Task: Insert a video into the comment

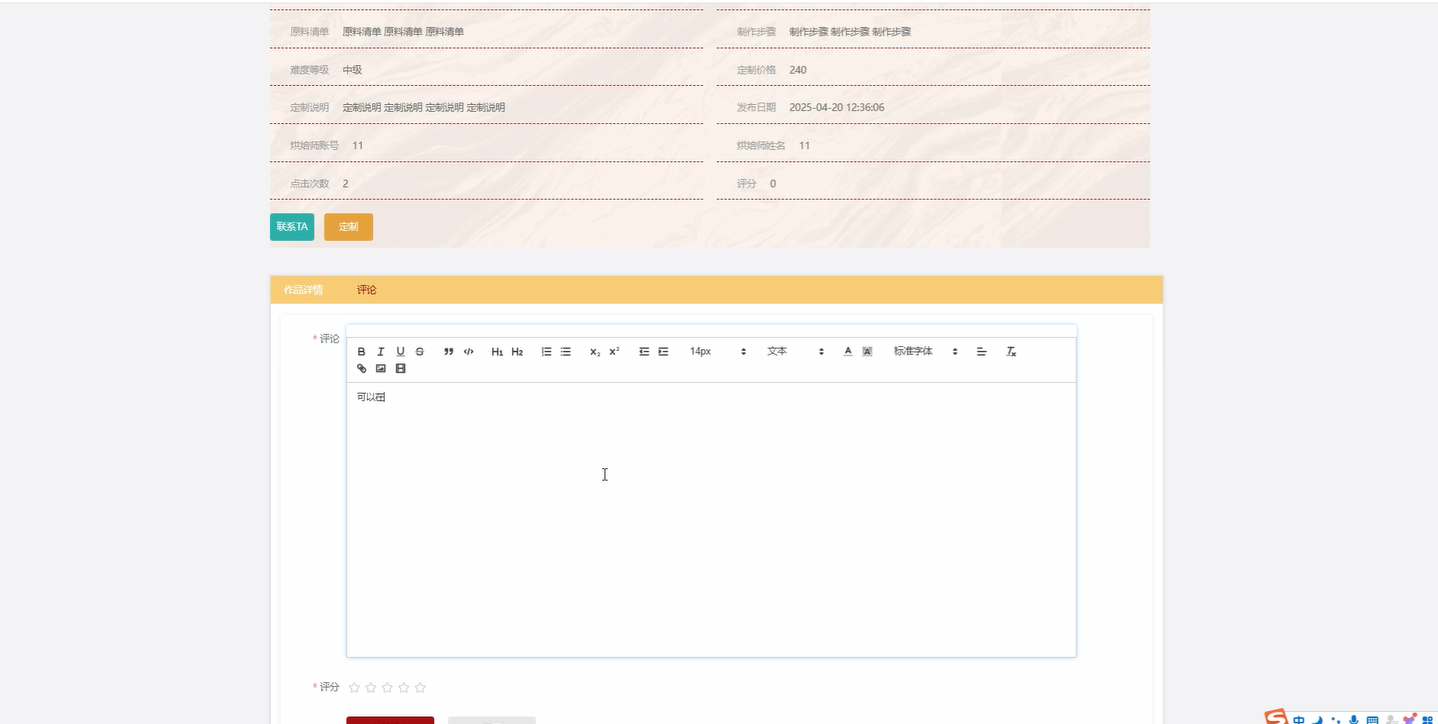Action: [x=401, y=369]
